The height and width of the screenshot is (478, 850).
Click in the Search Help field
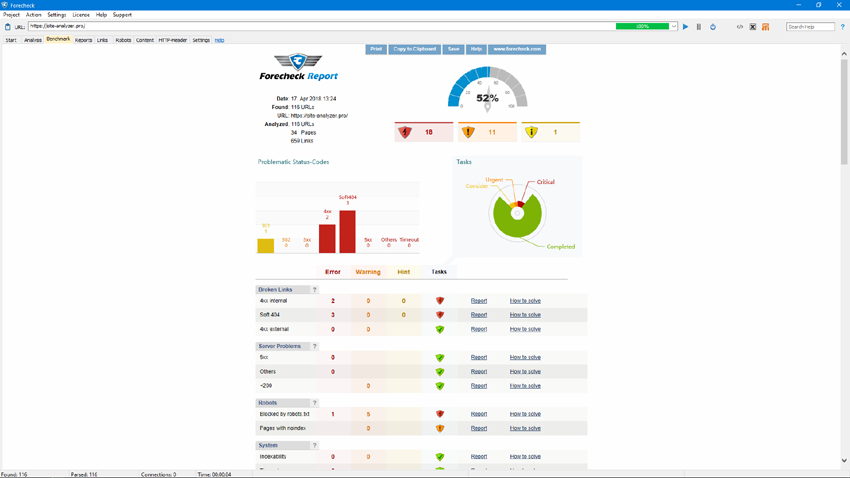pyautogui.click(x=810, y=27)
